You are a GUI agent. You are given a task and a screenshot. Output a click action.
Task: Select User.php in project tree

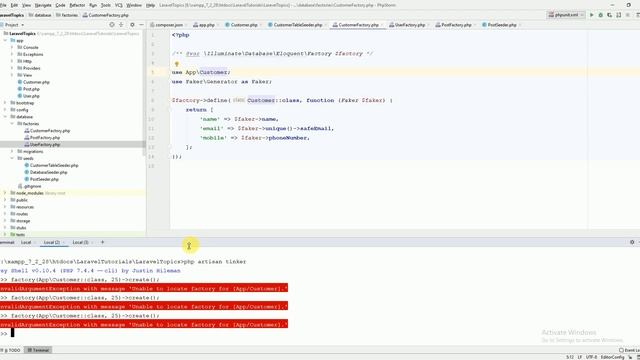[29, 96]
